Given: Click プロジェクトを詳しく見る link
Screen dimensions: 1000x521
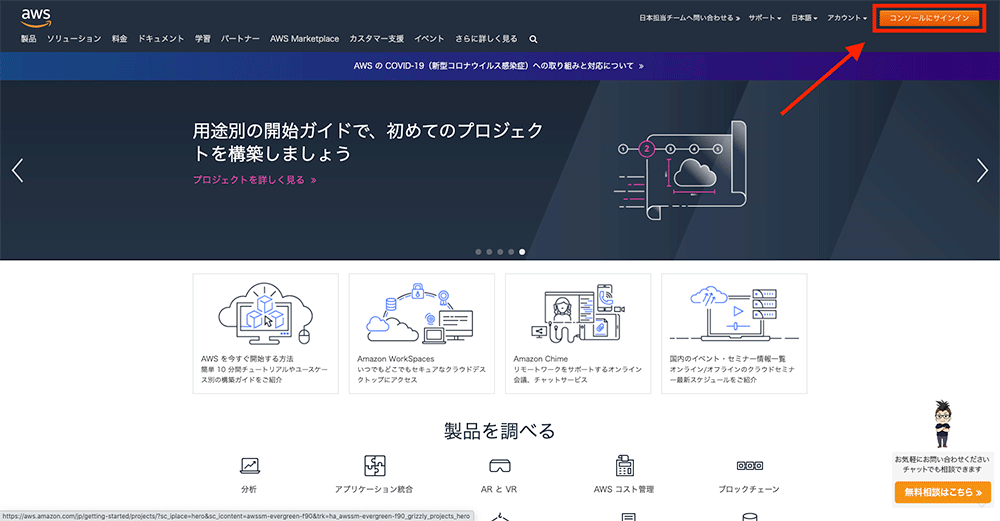Looking at the screenshot, I should [255, 180].
